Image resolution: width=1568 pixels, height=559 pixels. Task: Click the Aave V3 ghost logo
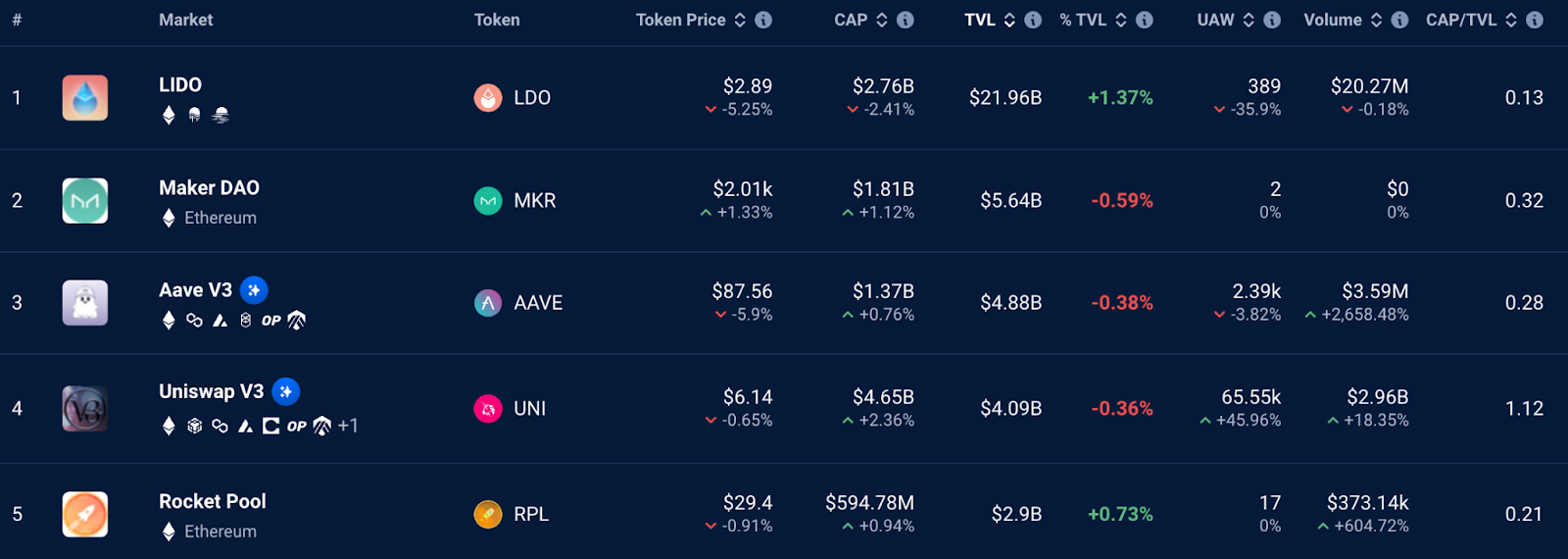coord(85,303)
